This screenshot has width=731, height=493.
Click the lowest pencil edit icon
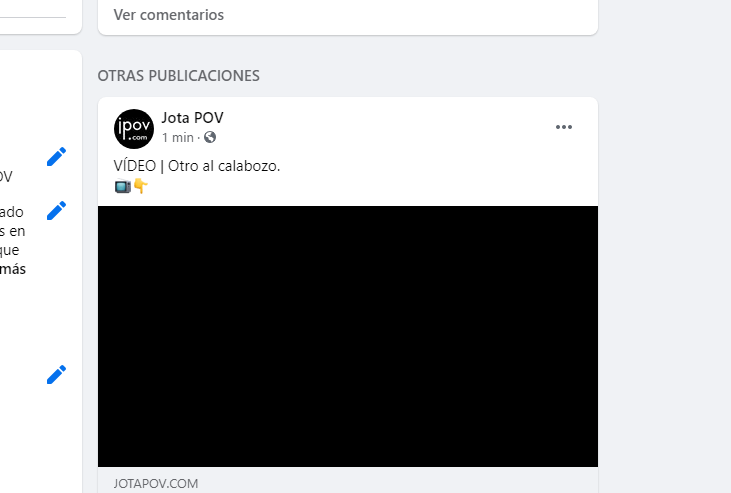click(56, 375)
